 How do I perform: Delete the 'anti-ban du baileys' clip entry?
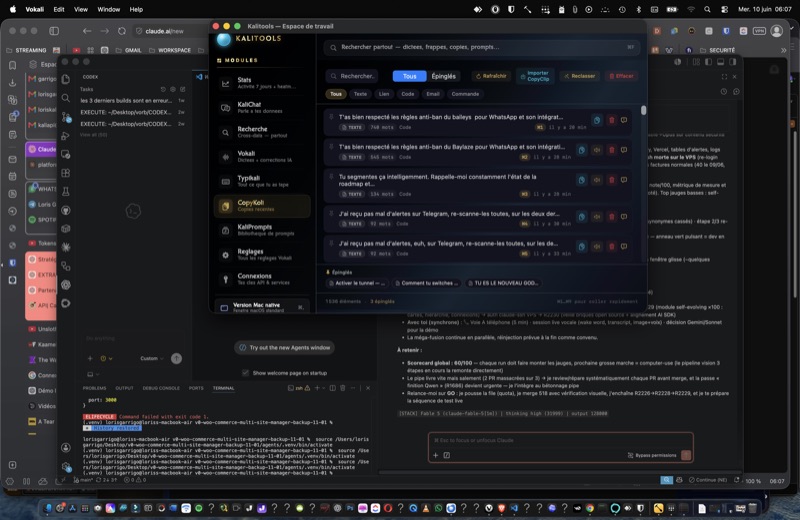pos(611,120)
